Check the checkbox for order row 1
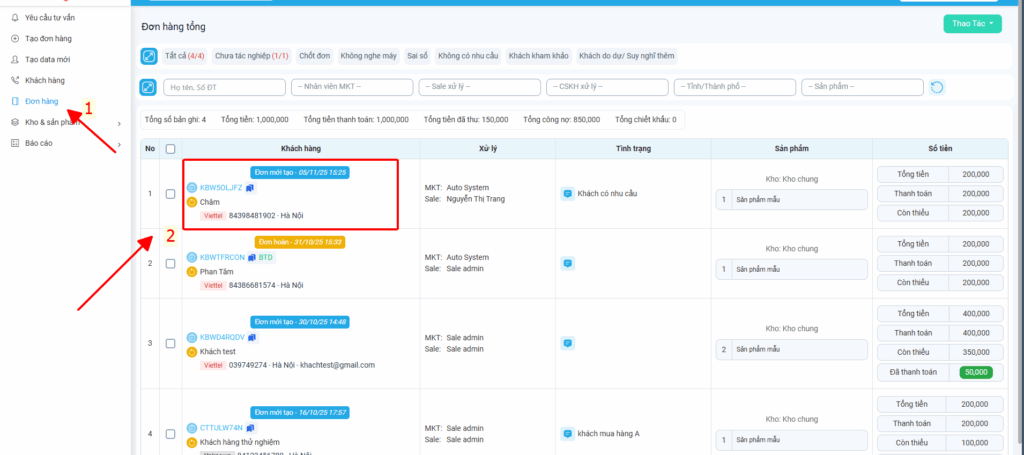The height and width of the screenshot is (455, 1024). pos(170,193)
